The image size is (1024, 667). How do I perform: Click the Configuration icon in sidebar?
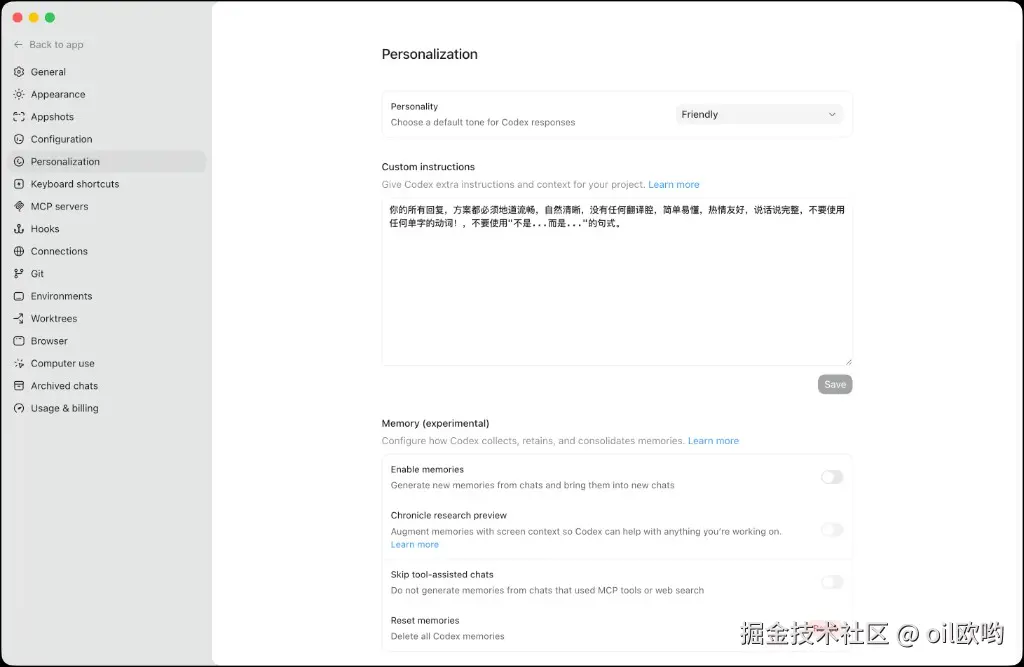coord(19,139)
